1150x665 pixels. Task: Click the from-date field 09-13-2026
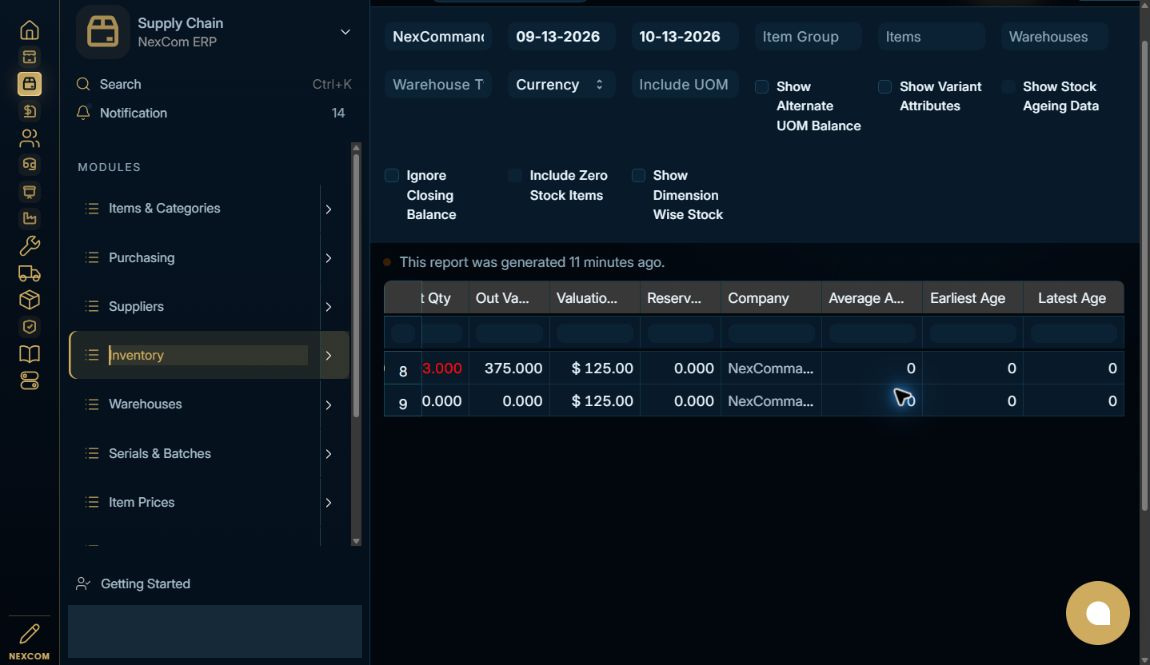(561, 37)
